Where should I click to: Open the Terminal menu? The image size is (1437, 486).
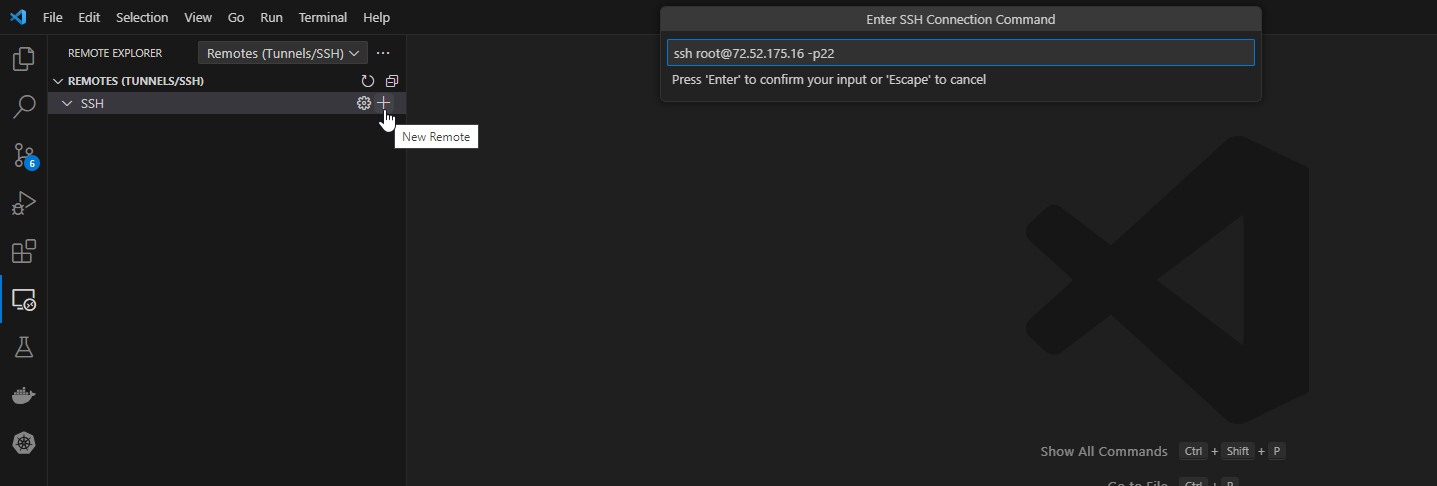tap(323, 18)
